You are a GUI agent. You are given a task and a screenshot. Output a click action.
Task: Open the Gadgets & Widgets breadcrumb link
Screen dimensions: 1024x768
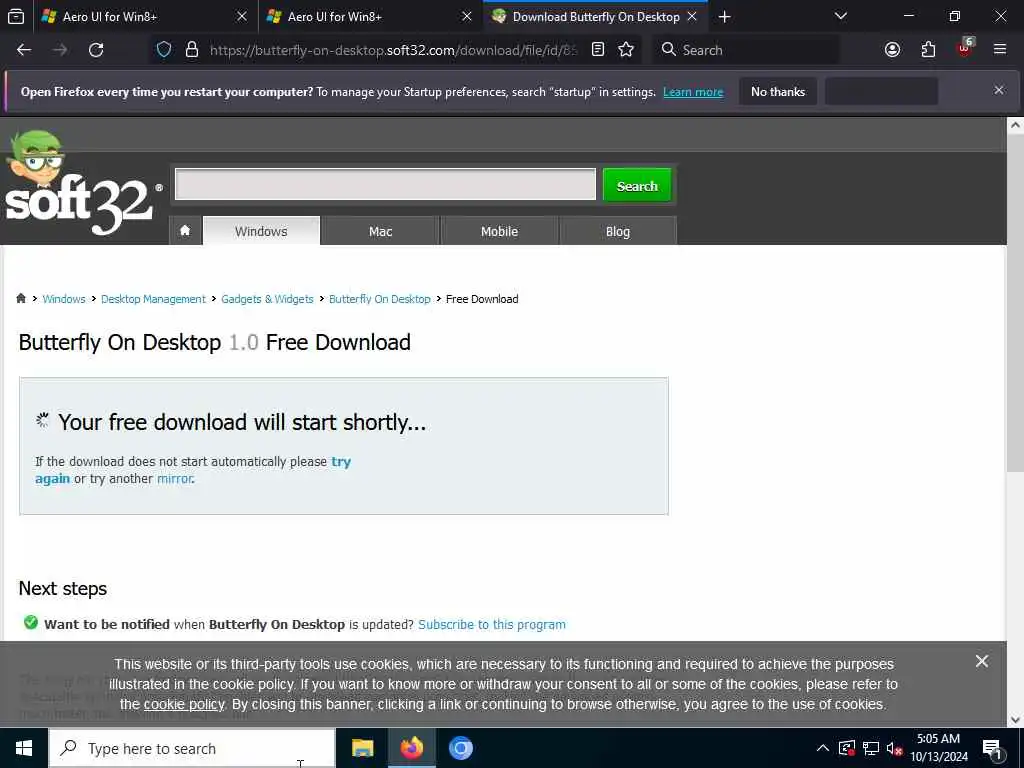click(267, 299)
